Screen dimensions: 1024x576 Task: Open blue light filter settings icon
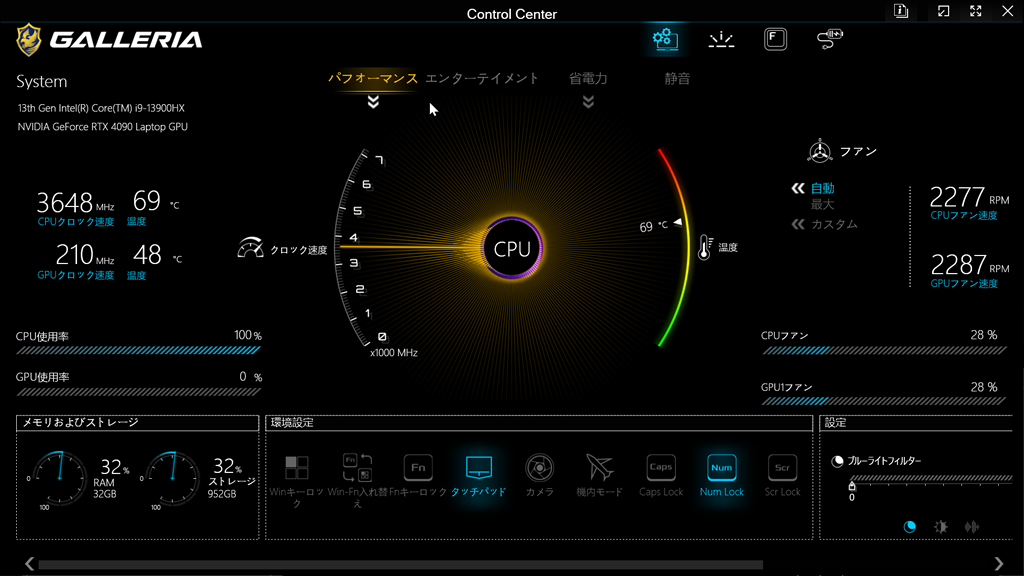tap(909, 526)
